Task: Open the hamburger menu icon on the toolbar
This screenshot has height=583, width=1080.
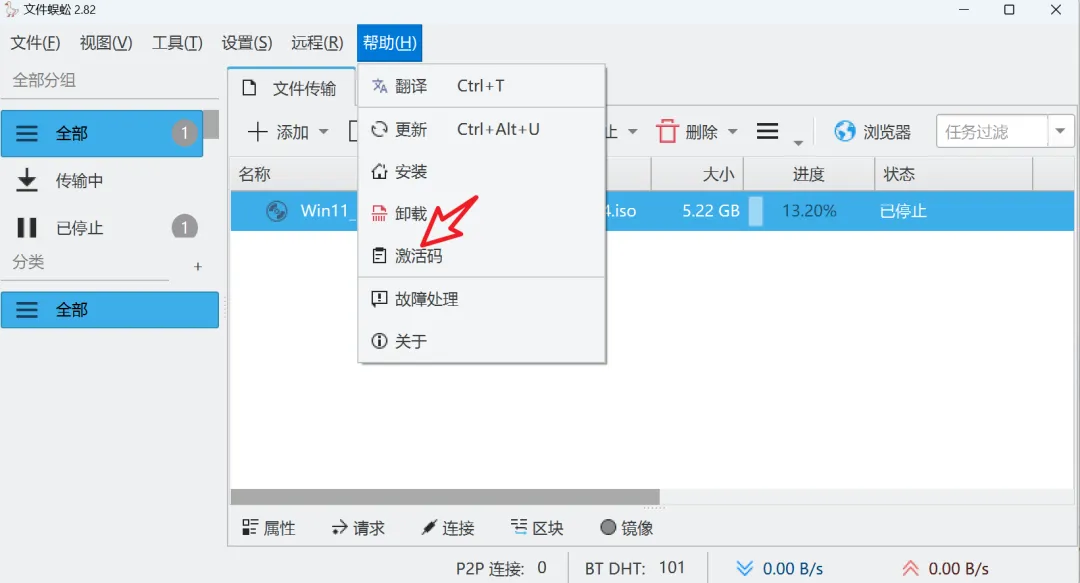Action: (x=767, y=131)
